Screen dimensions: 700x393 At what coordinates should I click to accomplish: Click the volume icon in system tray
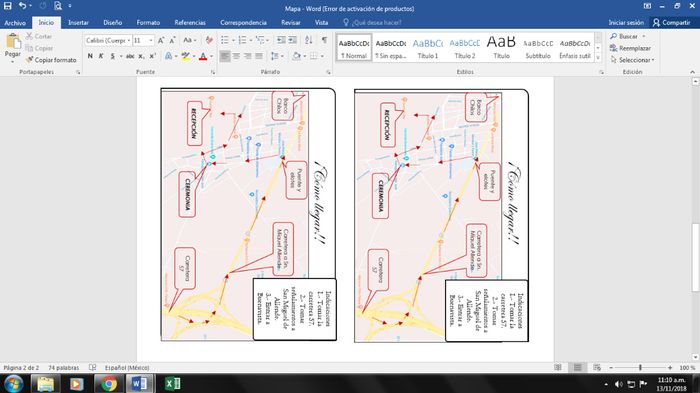pos(619,384)
